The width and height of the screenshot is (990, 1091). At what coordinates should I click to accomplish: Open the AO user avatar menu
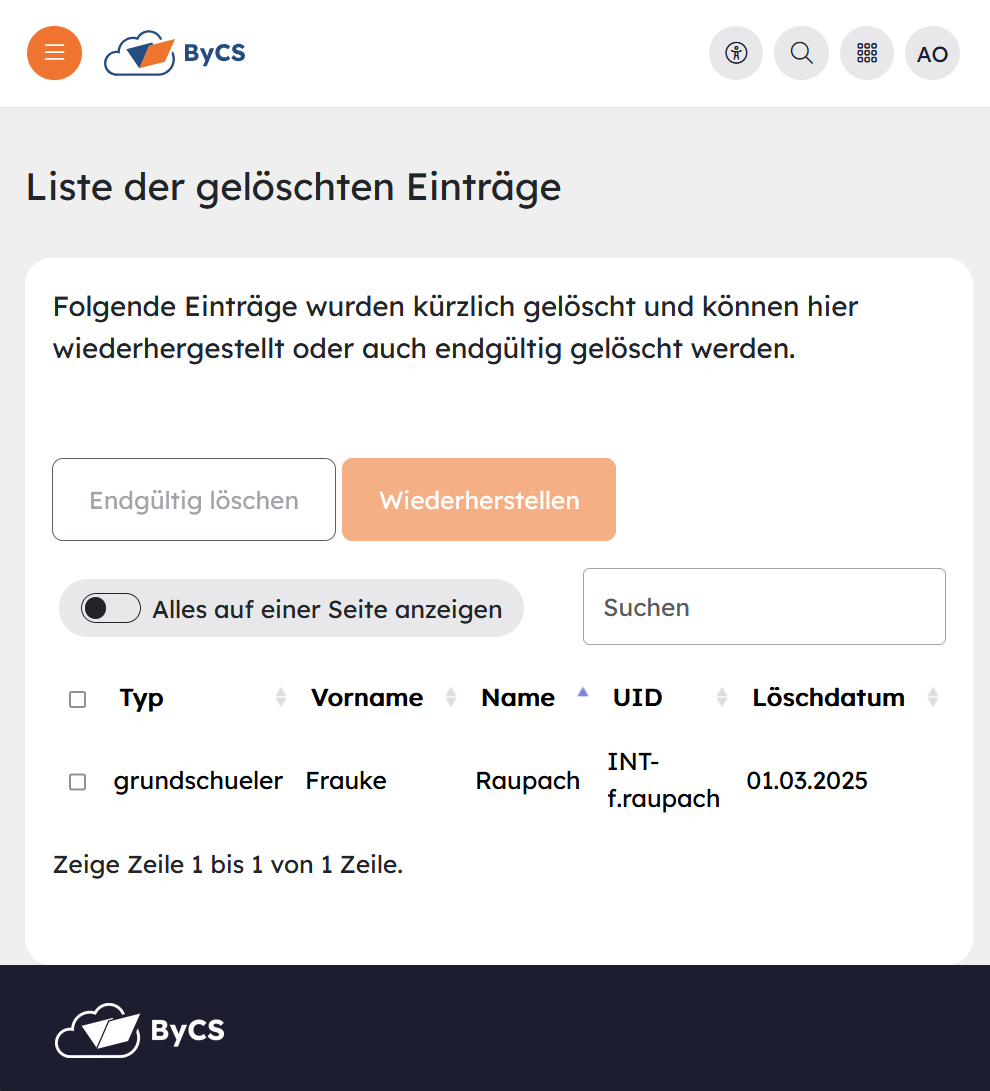click(x=932, y=53)
